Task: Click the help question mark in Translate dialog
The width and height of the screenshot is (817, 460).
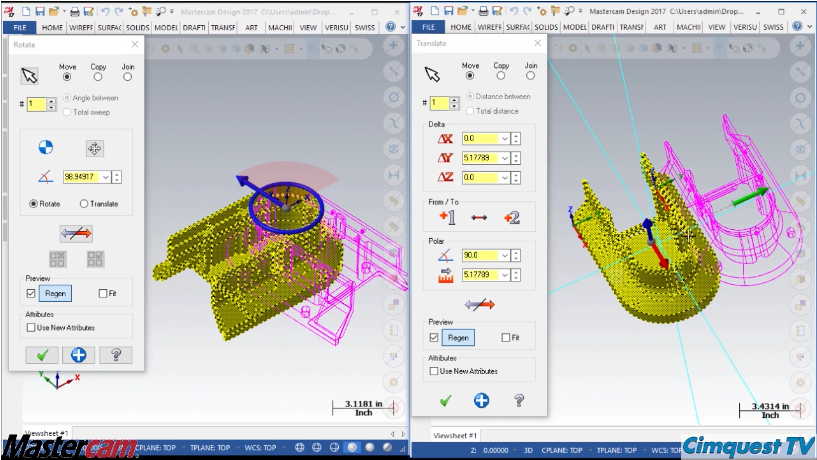Action: tap(518, 400)
